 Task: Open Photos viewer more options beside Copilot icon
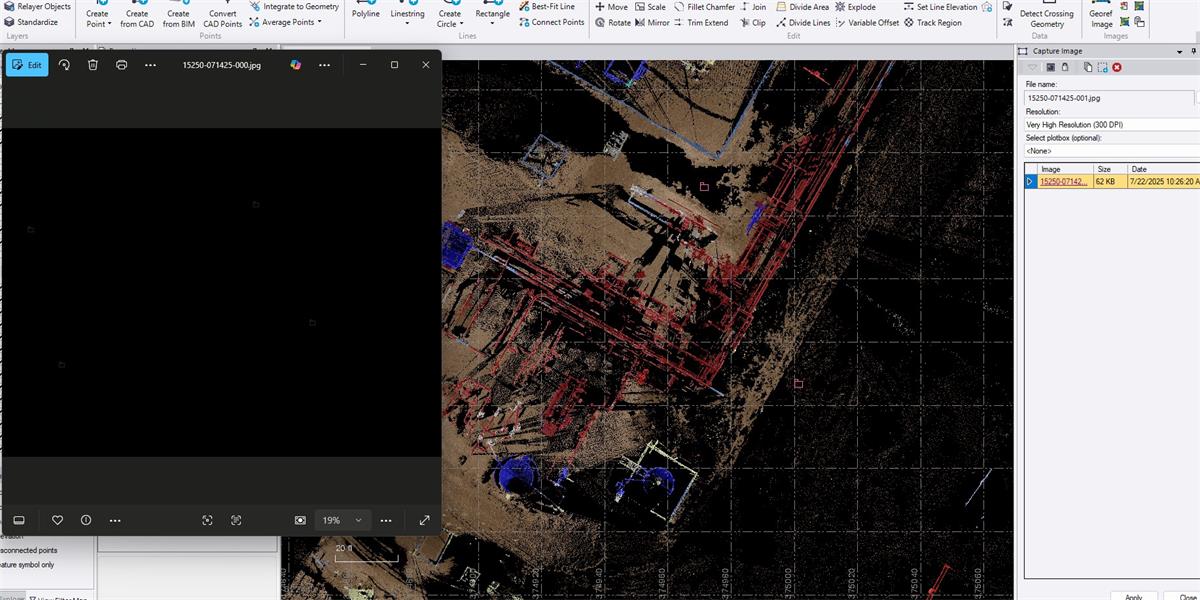[x=324, y=65]
